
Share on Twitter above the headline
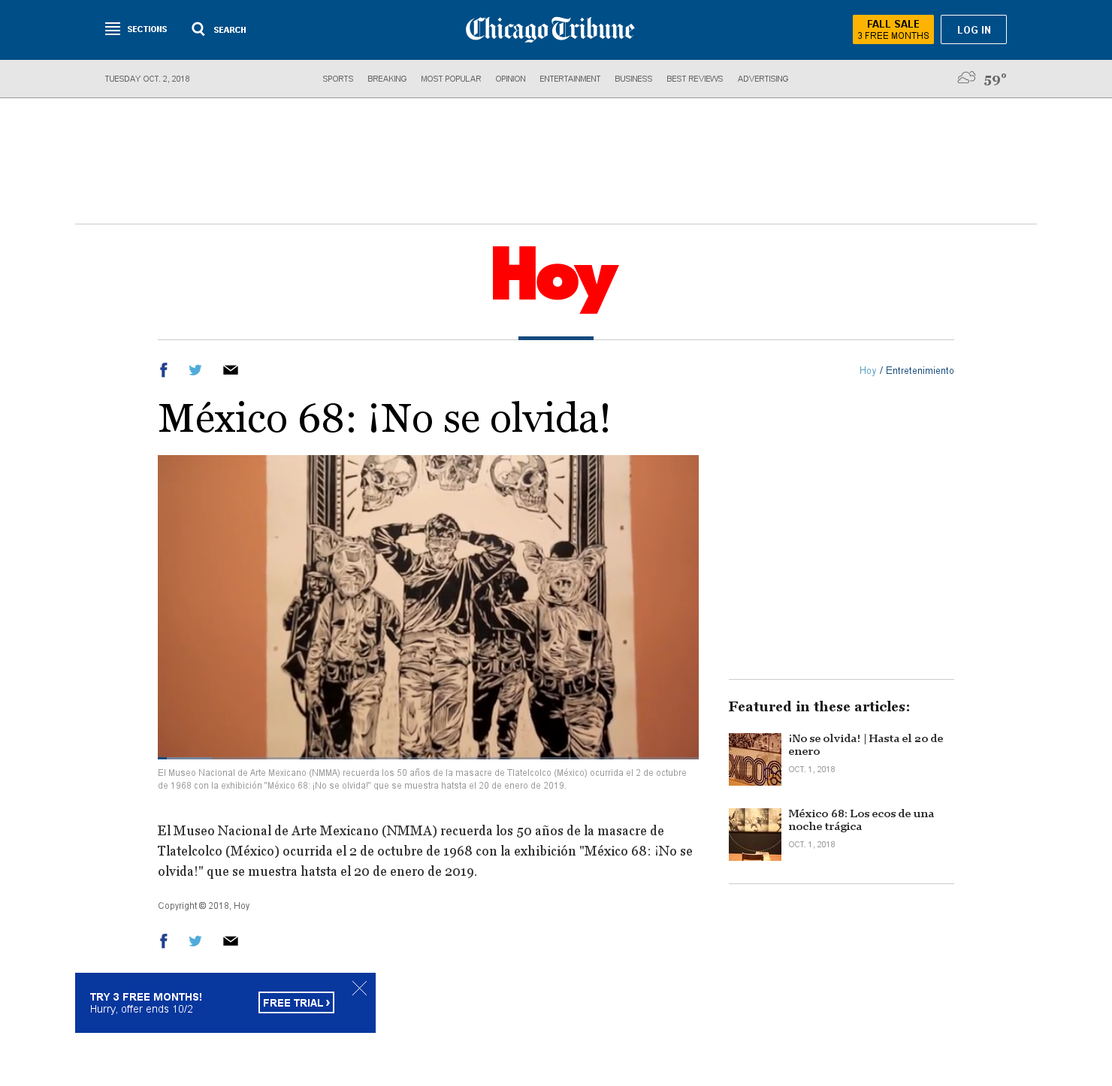pyautogui.click(x=195, y=370)
